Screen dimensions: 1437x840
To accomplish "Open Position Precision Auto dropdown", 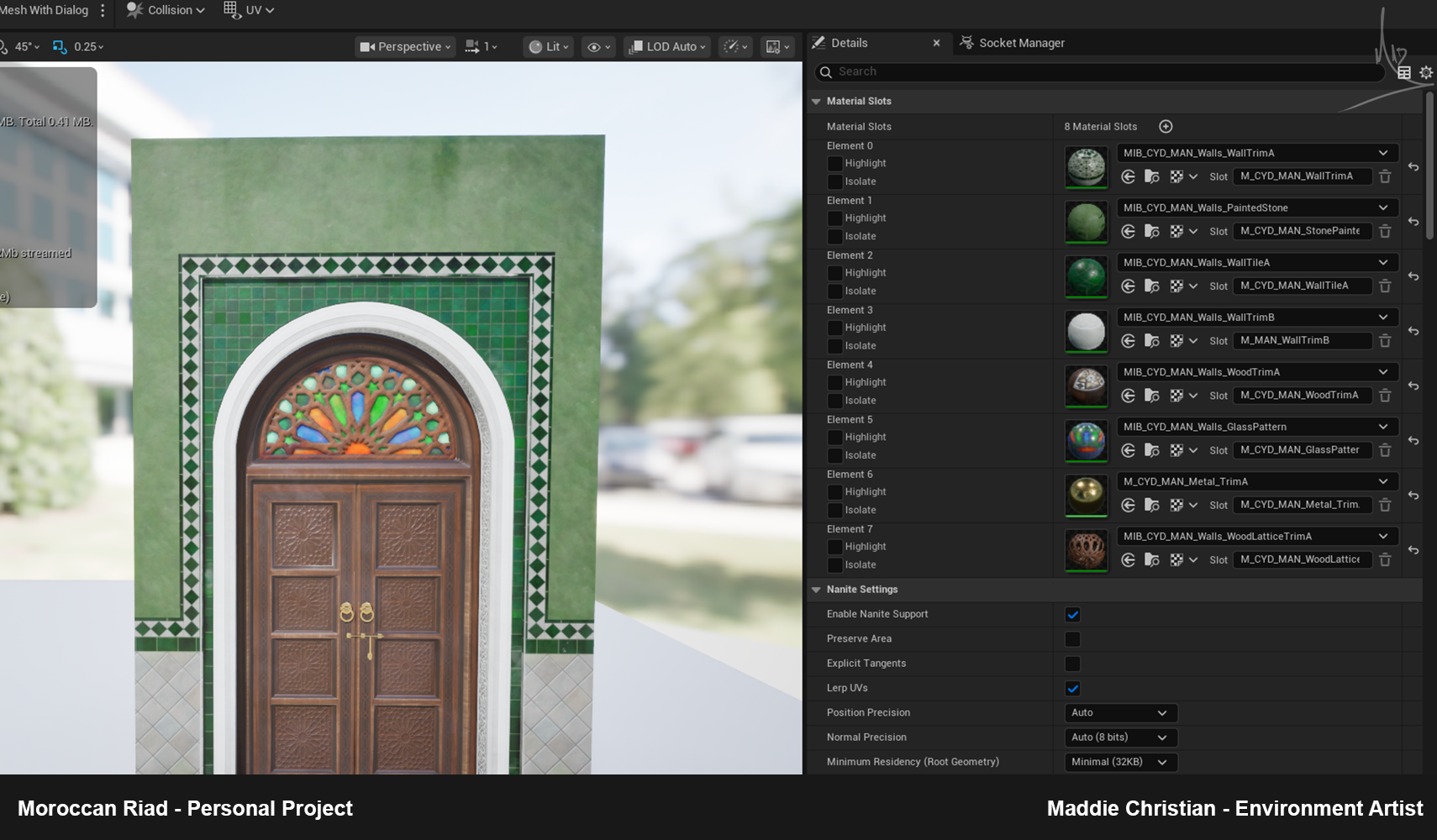I will [1120, 713].
